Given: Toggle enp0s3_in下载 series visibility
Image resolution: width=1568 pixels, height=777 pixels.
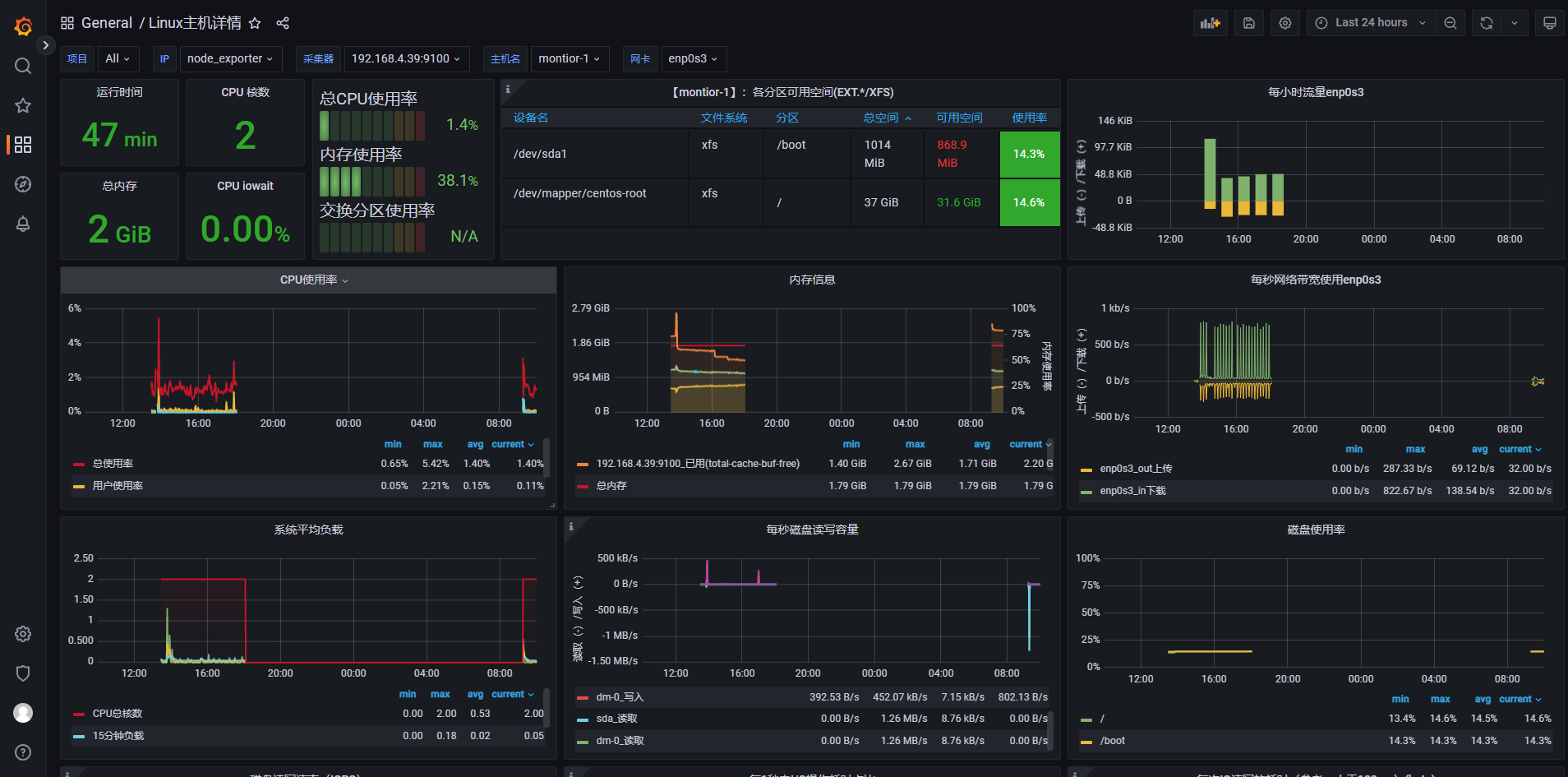Looking at the screenshot, I should click(1133, 491).
